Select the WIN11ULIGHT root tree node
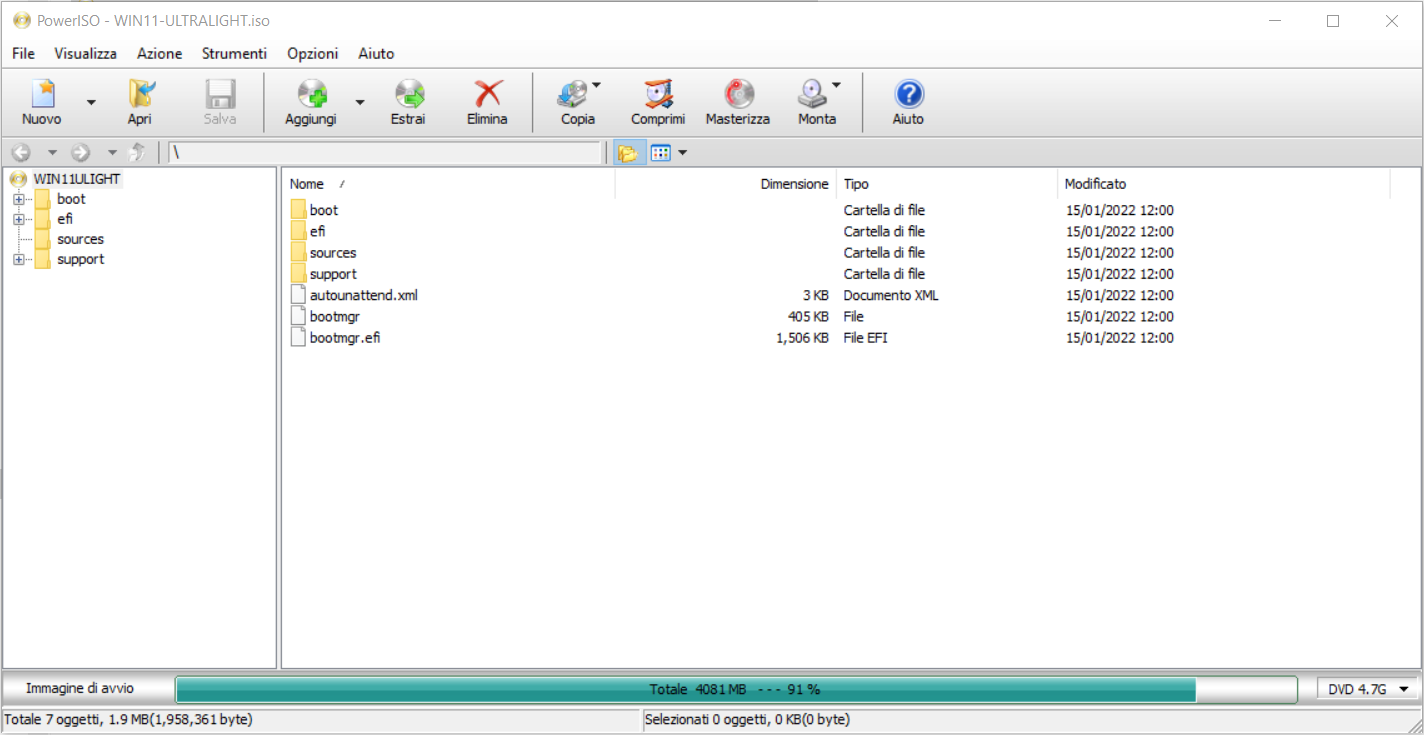Viewport: 1424px width, 735px height. tap(77, 179)
